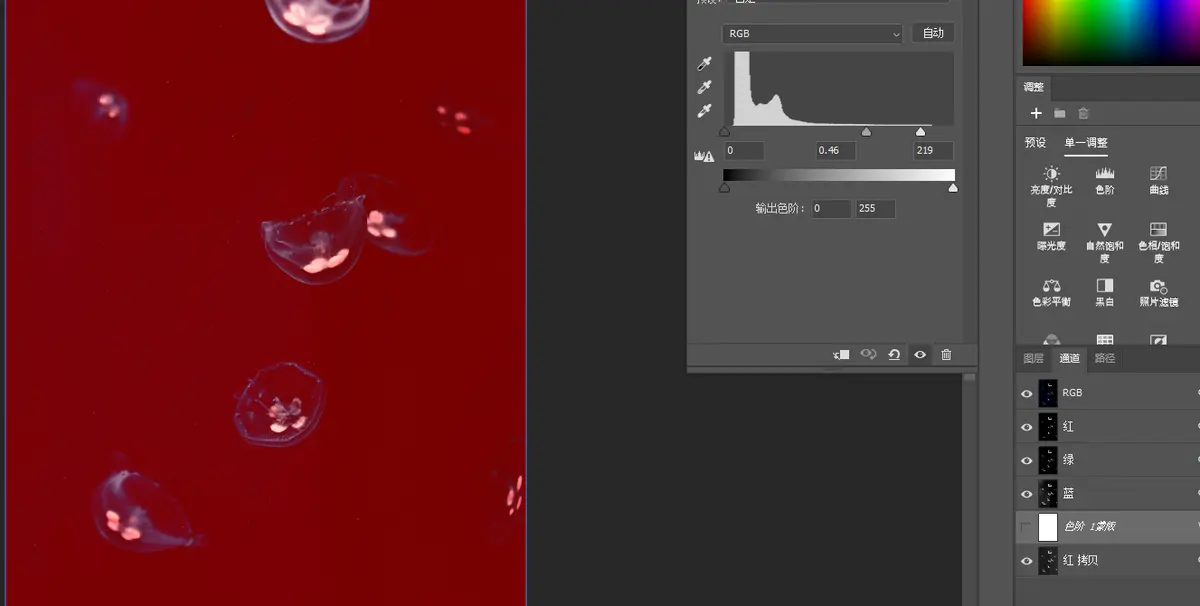Image resolution: width=1200 pixels, height=606 pixels.
Task: Add a 自然饱和度 vibrance adjustment
Action: (1105, 242)
